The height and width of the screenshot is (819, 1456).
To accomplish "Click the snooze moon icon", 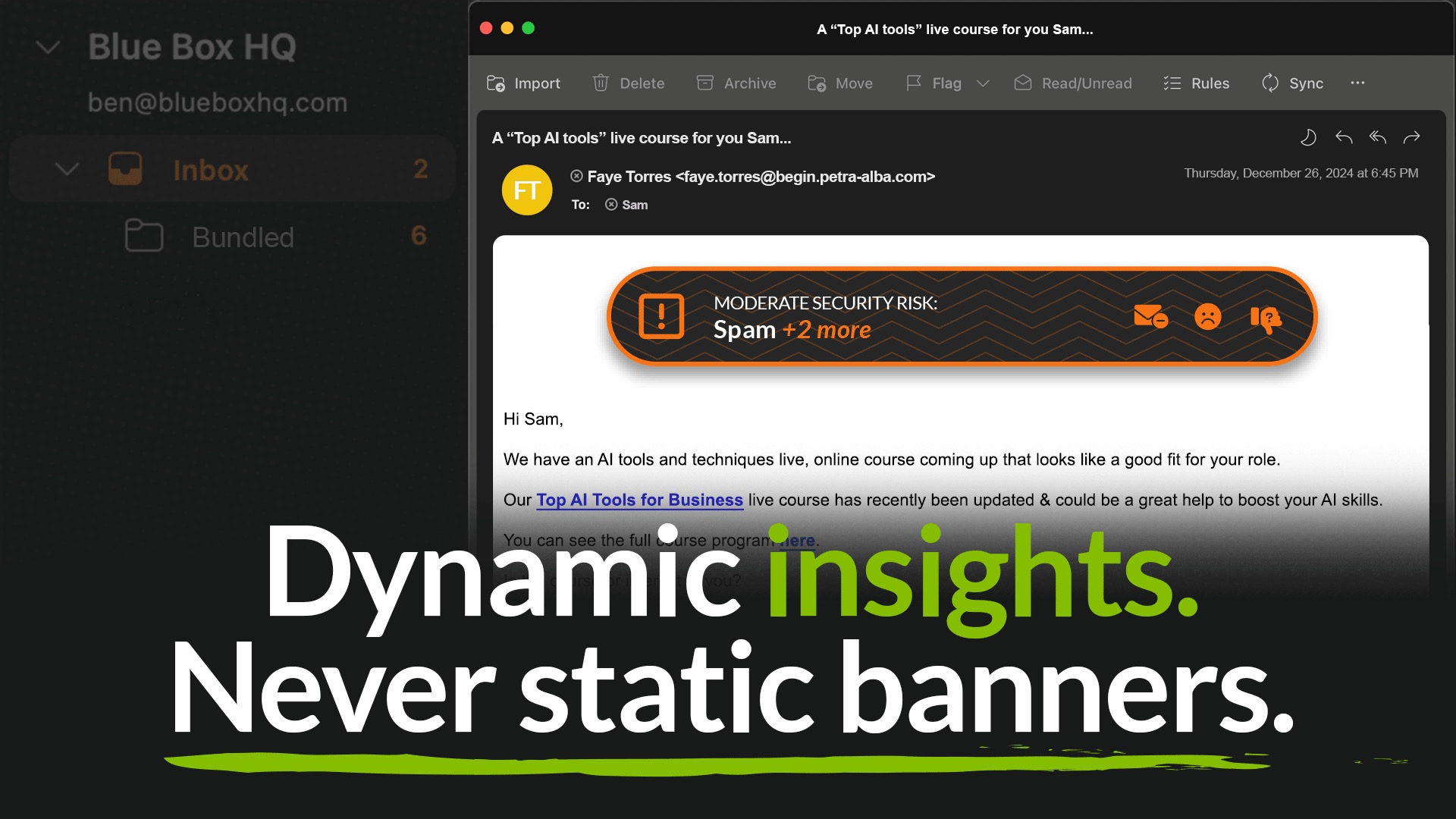I will [x=1308, y=137].
